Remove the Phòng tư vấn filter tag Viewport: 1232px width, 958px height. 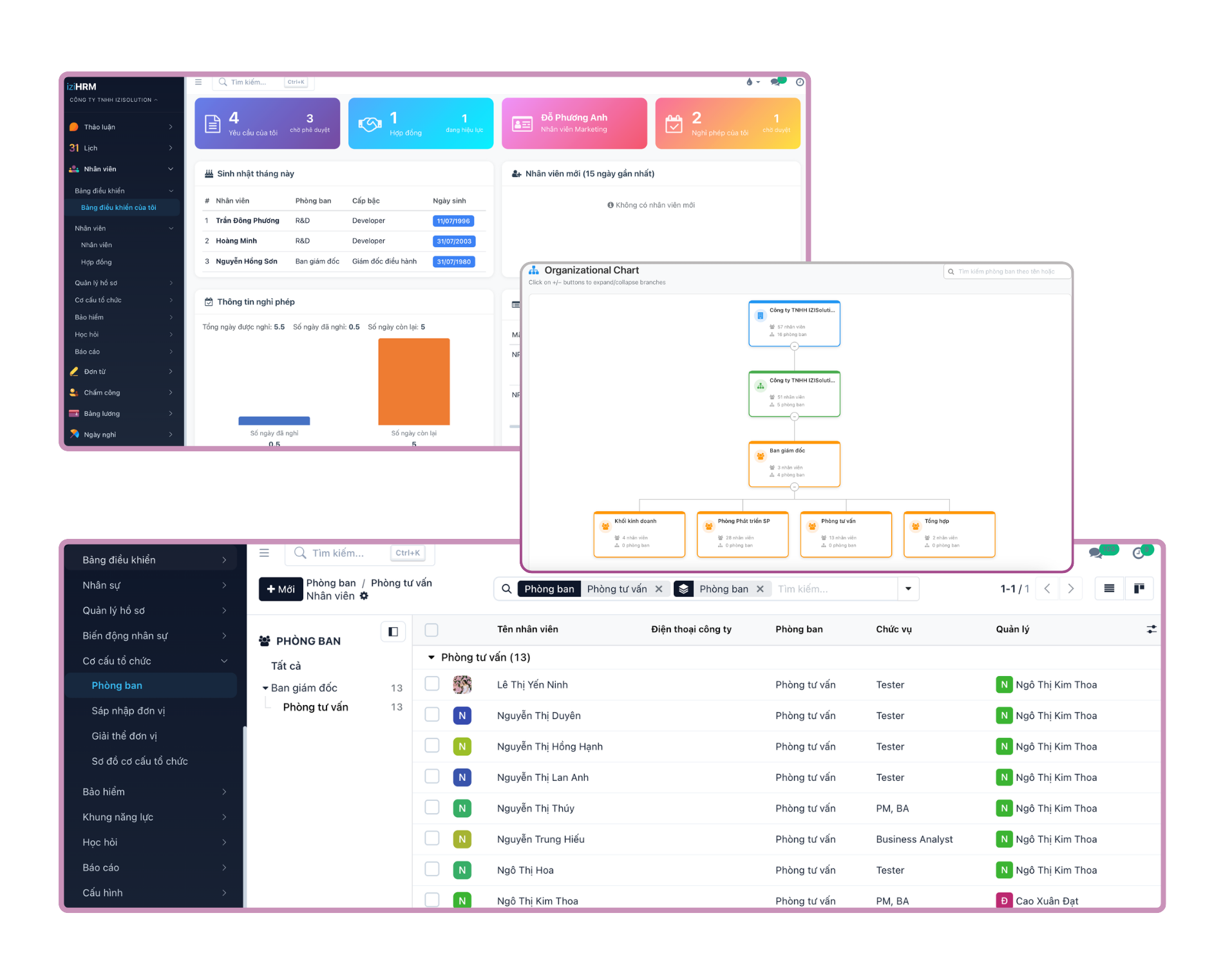(x=659, y=589)
